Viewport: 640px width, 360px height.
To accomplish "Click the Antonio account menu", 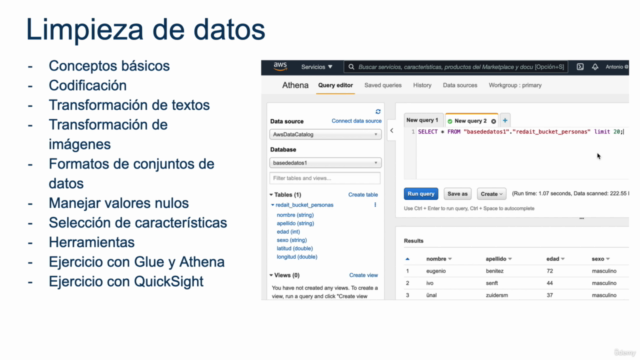I will pos(617,67).
